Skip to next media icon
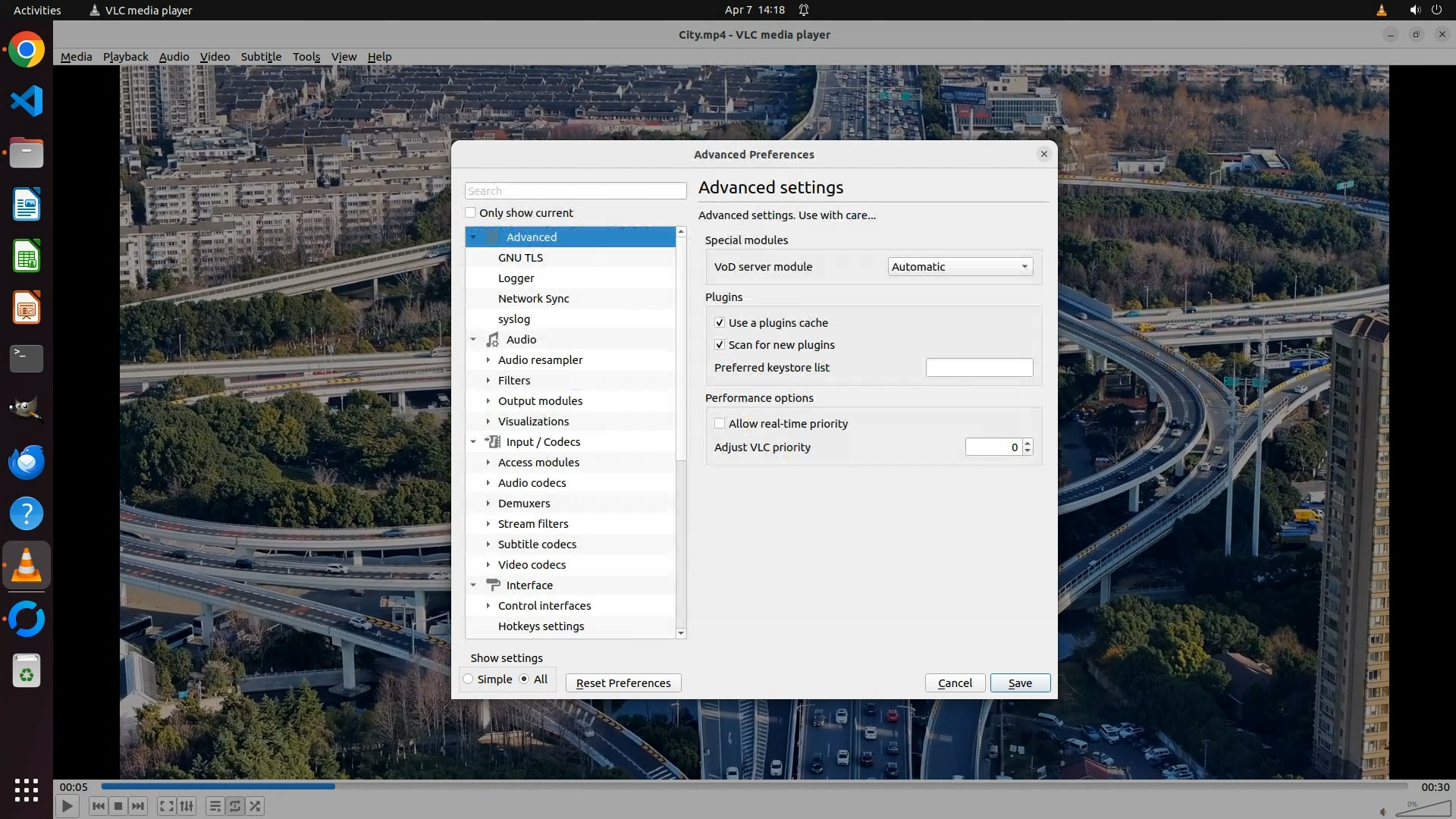The image size is (1456, 819). (138, 806)
